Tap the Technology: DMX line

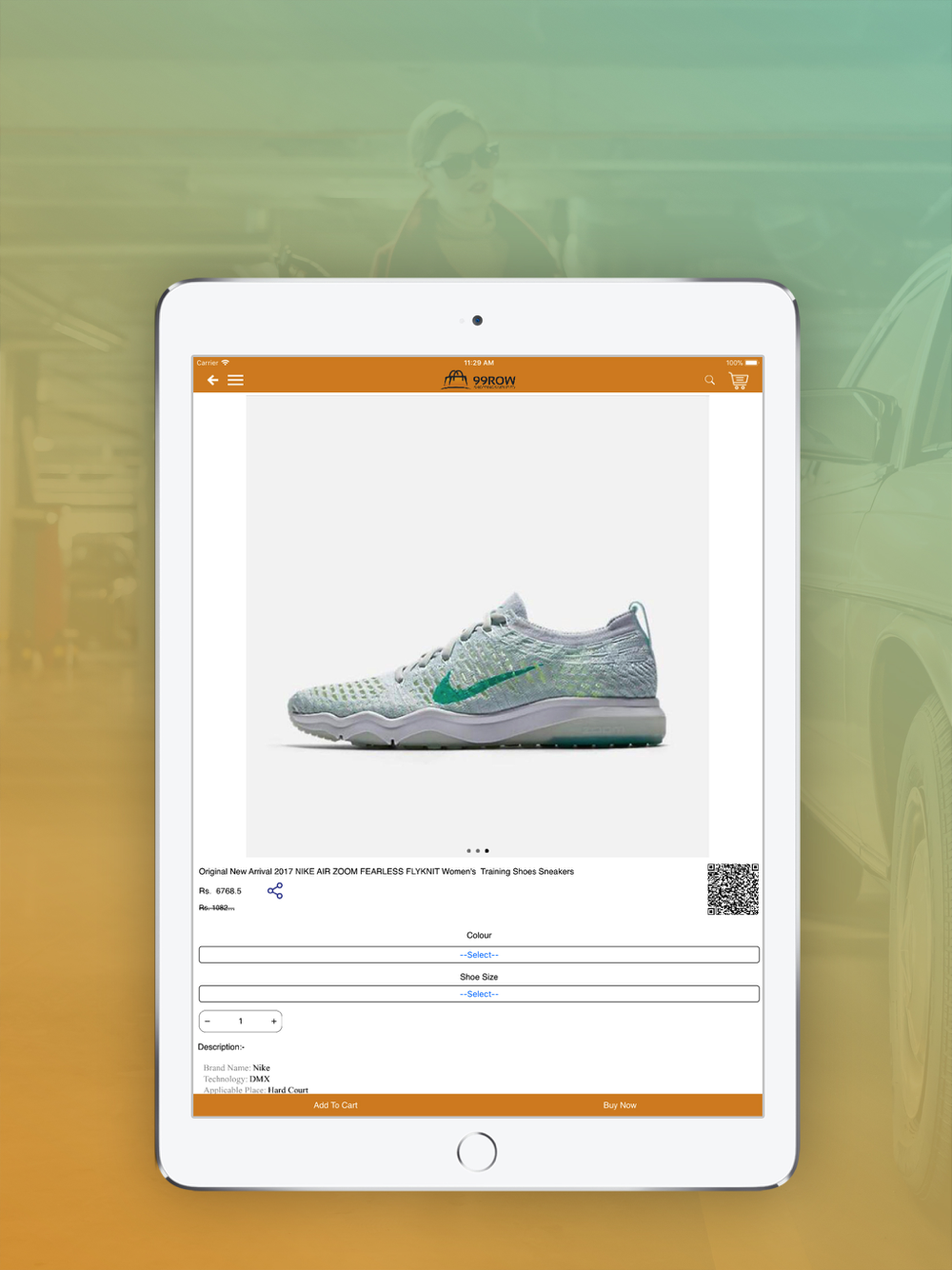coord(236,1080)
